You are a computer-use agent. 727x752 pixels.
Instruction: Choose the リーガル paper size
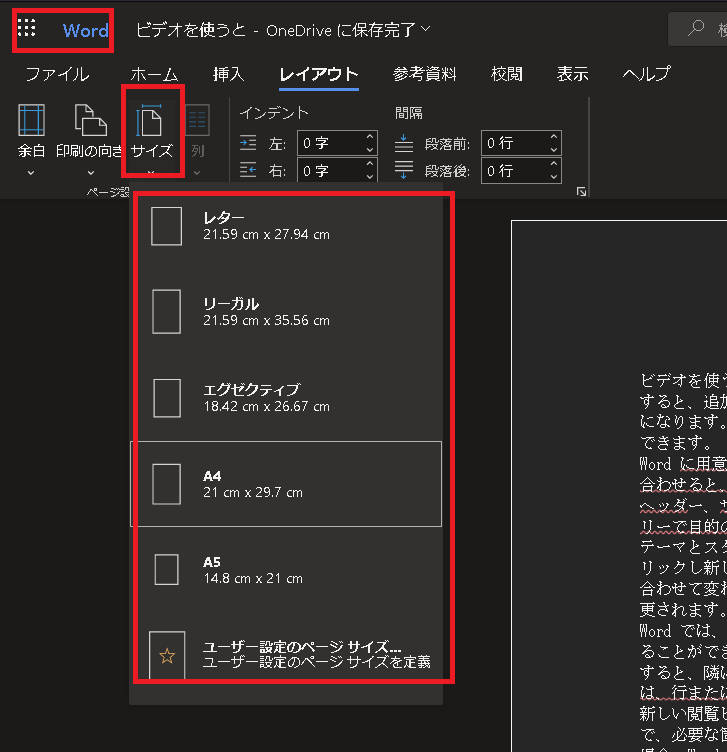click(286, 312)
